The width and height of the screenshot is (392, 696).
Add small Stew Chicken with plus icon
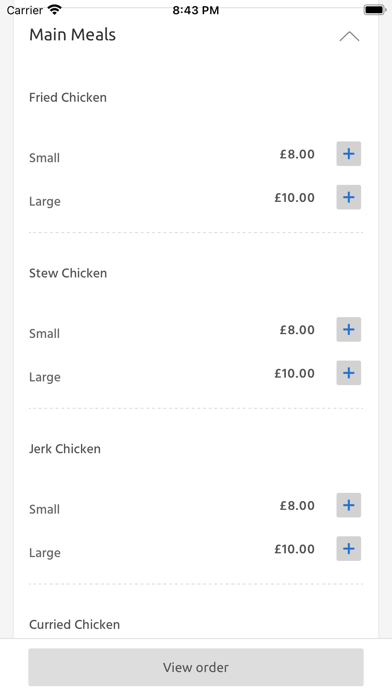tap(348, 329)
